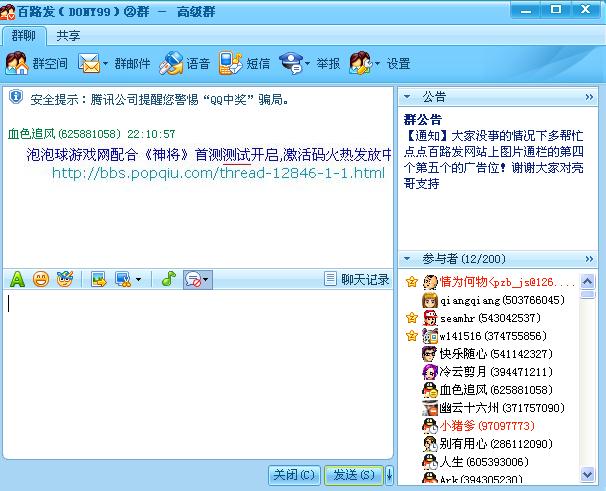
Task: Click the 举报 report police-hat icon
Action: 291,63
